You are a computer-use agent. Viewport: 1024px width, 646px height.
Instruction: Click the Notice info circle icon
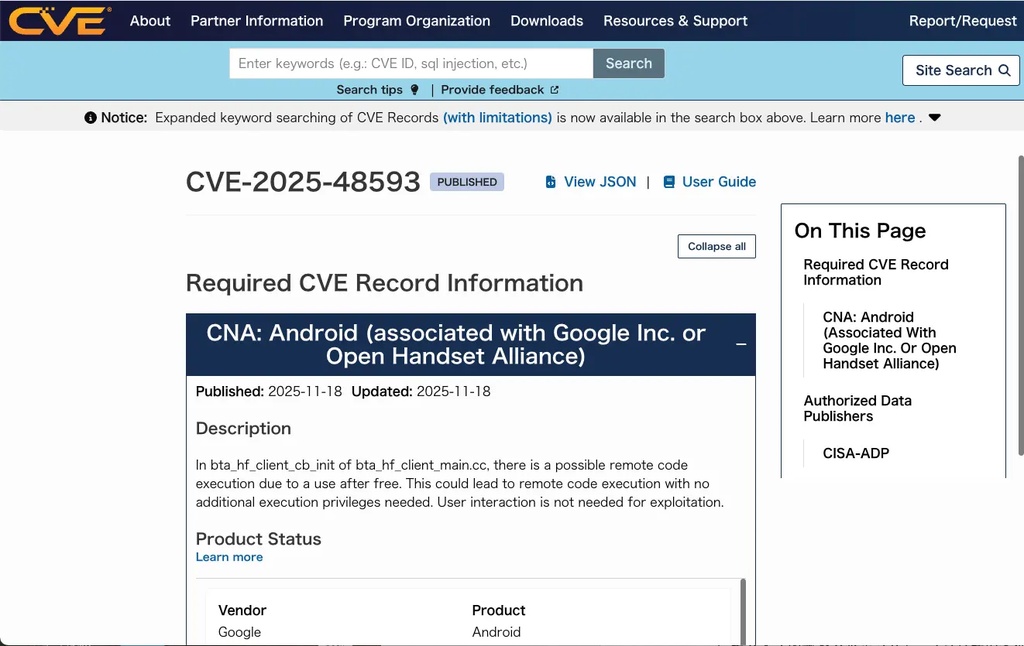click(x=91, y=118)
